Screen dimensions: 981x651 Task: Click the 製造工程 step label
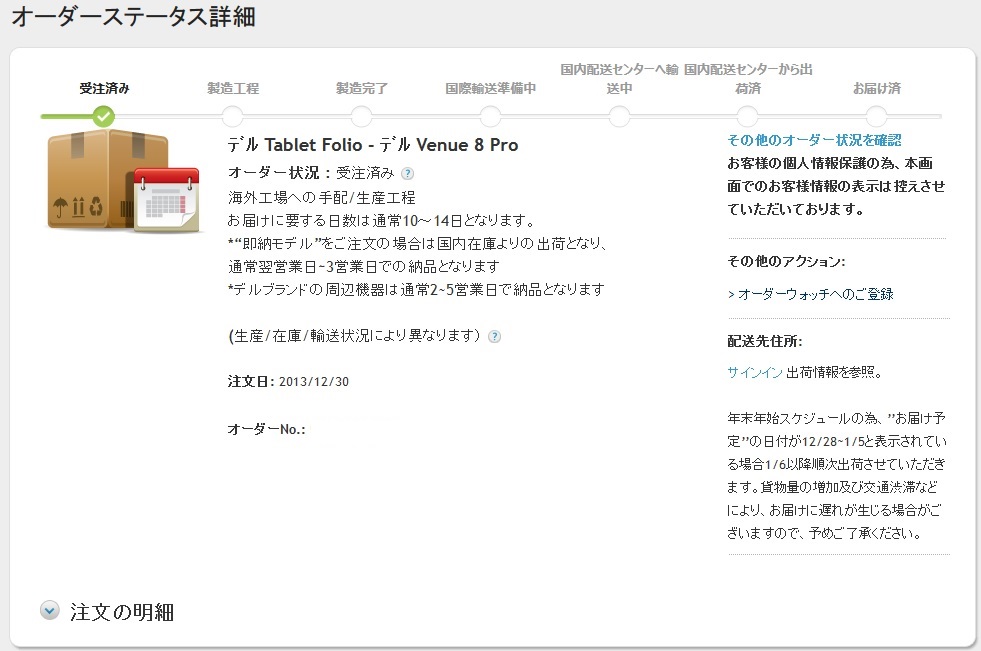tap(233, 88)
